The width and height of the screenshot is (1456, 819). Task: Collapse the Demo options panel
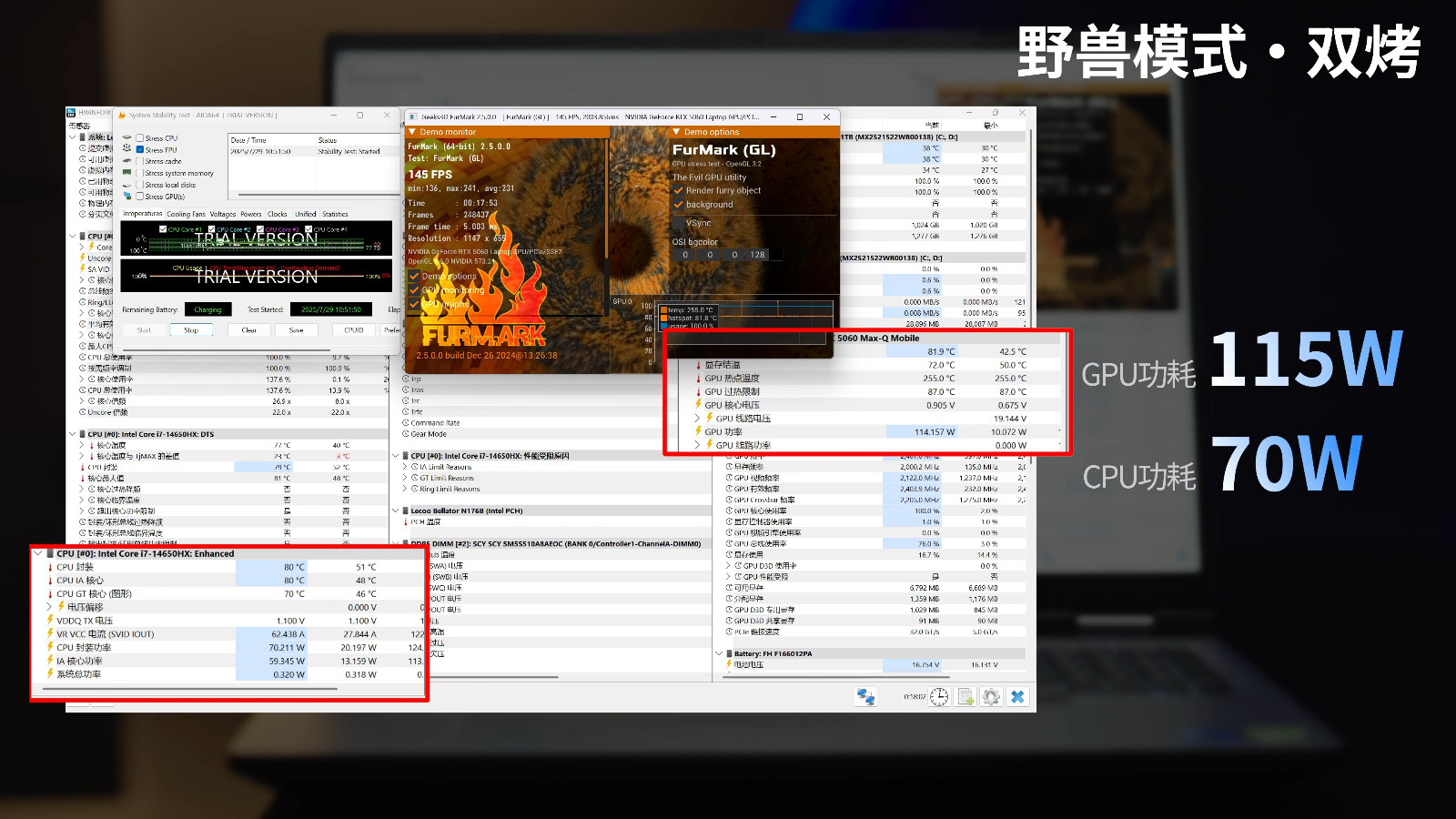click(x=676, y=132)
